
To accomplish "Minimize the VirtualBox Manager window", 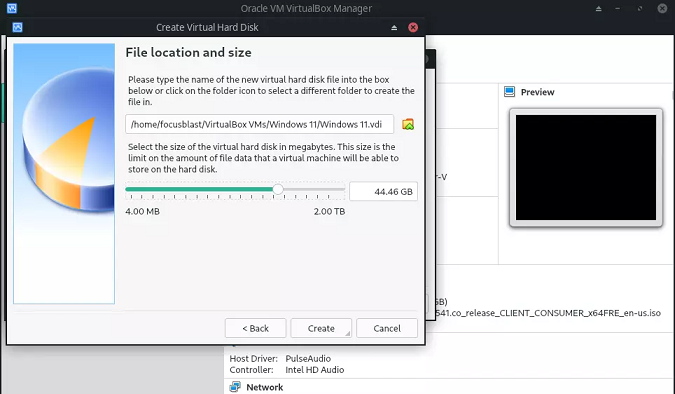I will point(618,9).
